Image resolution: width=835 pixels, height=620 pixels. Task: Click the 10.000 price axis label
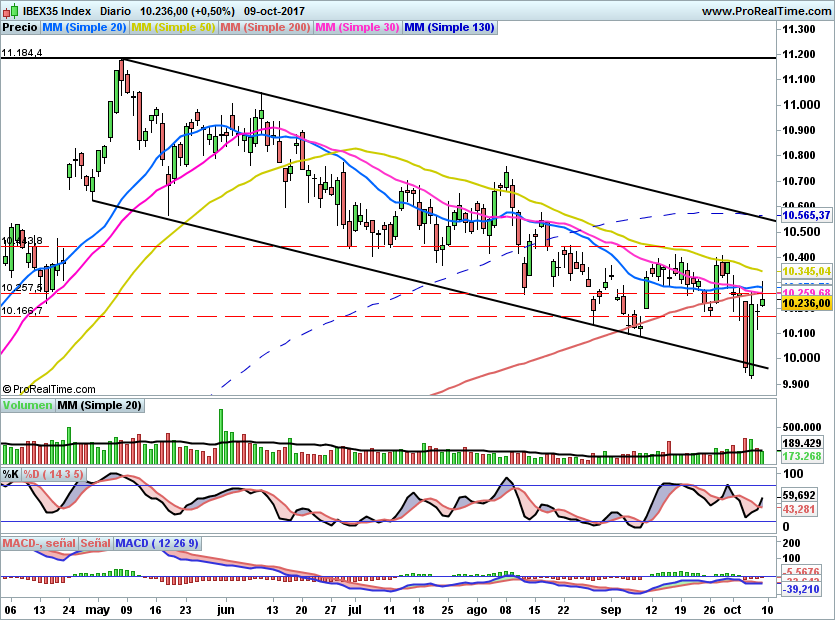tap(801, 358)
